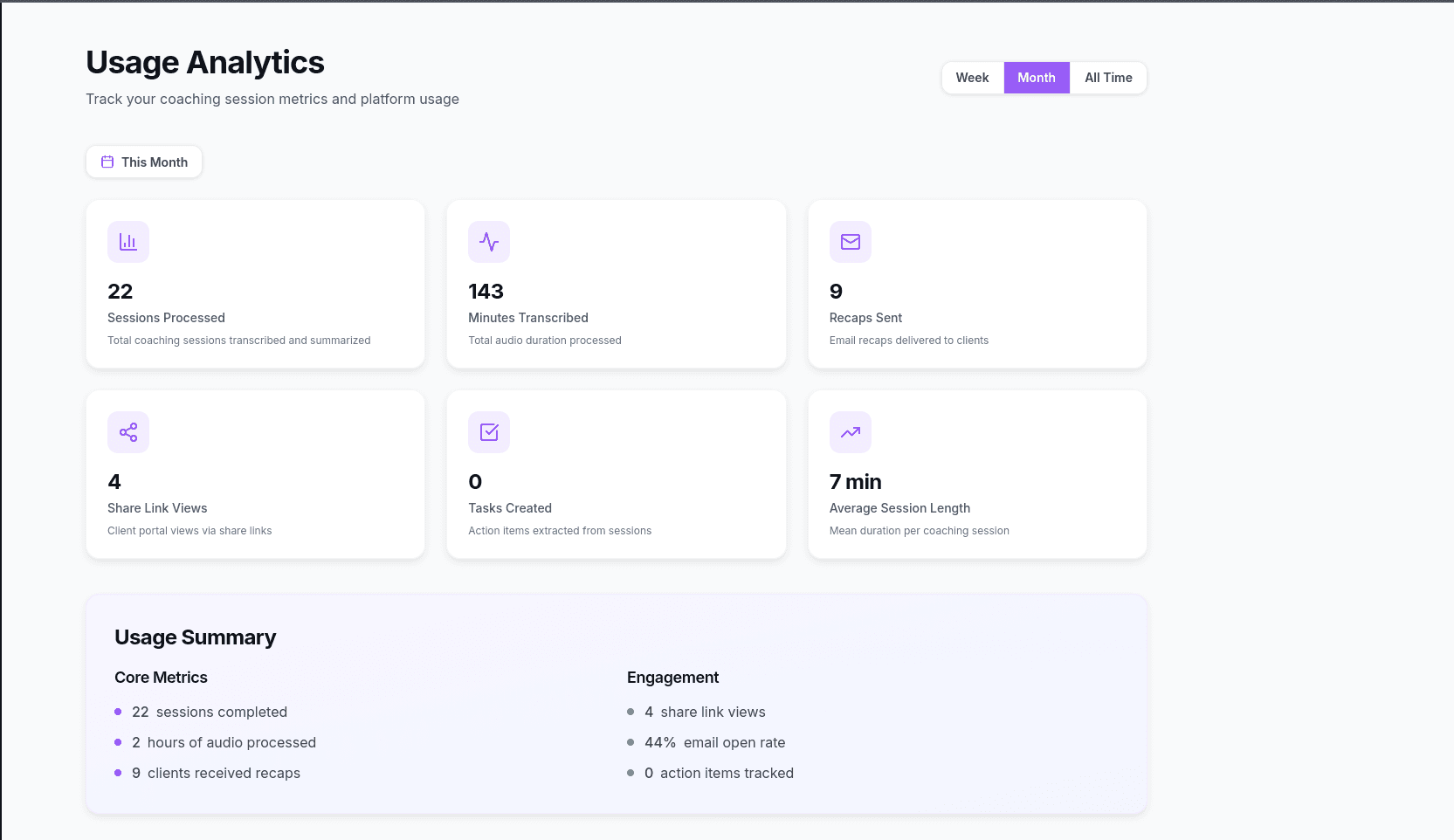Viewport: 1454px width, 840px height.
Task: Click the bullet beside 4 share link views
Action: (x=631, y=712)
